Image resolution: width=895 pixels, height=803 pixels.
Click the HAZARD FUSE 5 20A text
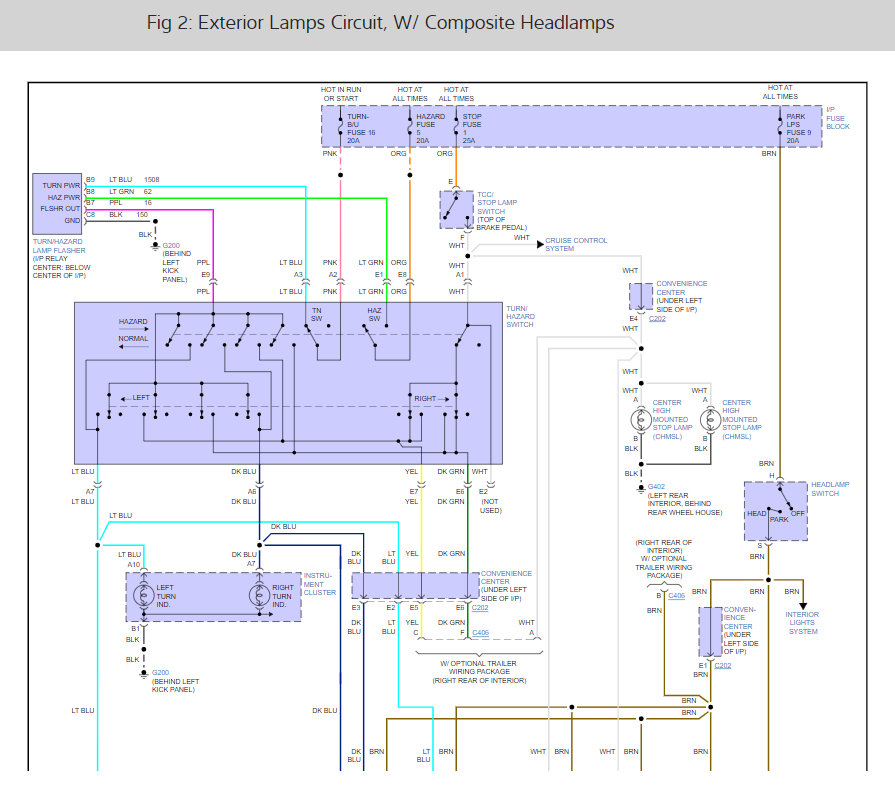click(x=430, y=128)
